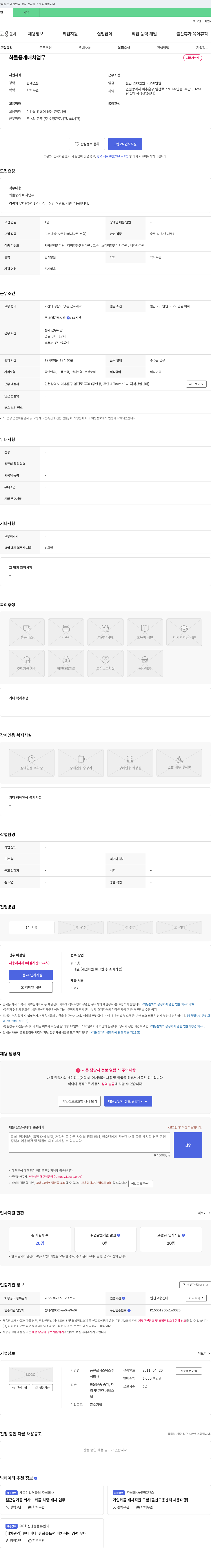The height and width of the screenshot is (1568, 211).
Task: Click the question textarea for 채용 담당자
Action: point(90,1143)
